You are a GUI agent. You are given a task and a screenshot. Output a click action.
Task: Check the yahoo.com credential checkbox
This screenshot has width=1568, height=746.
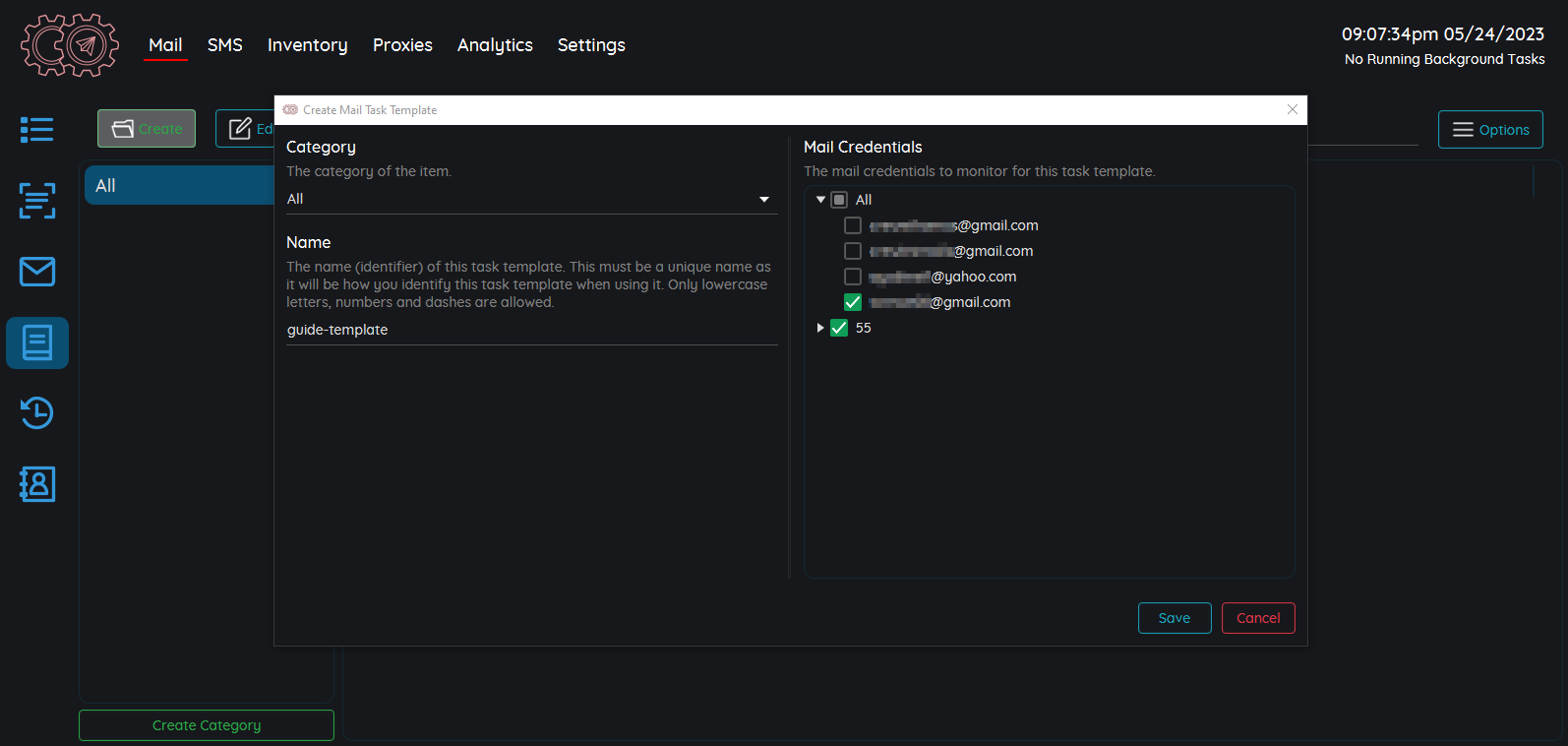point(853,277)
